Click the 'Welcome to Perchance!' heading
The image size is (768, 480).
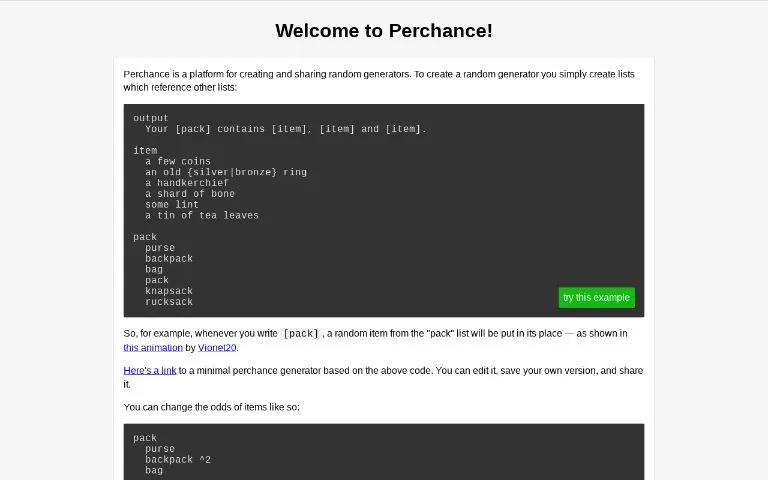point(384,30)
